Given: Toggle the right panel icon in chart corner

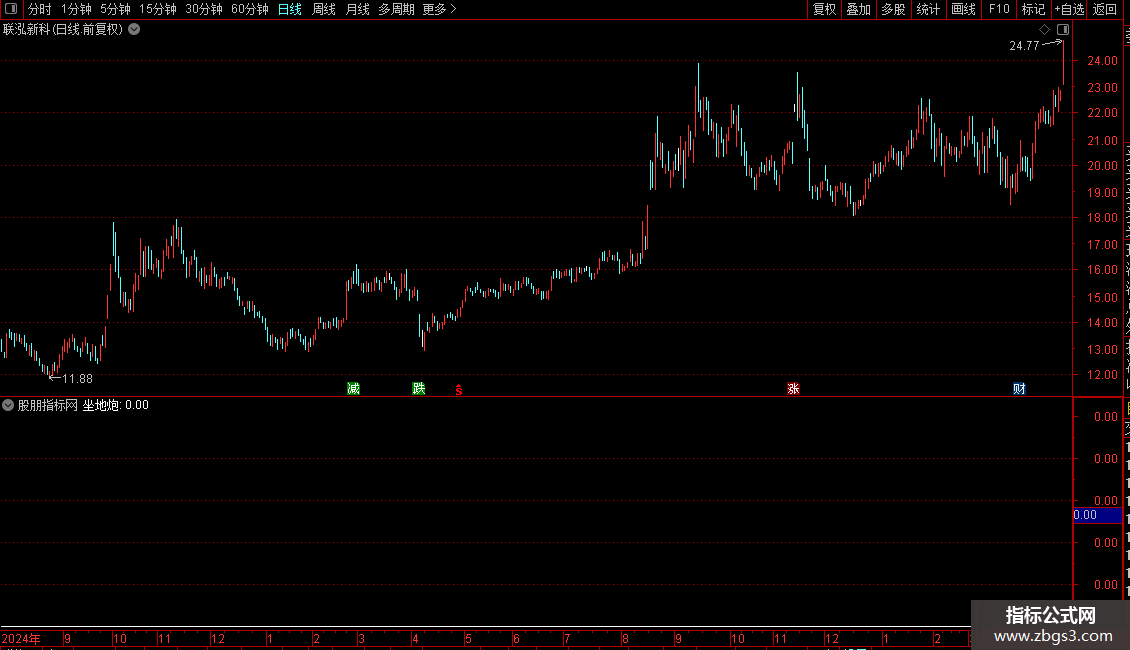Looking at the screenshot, I should 1063,30.
